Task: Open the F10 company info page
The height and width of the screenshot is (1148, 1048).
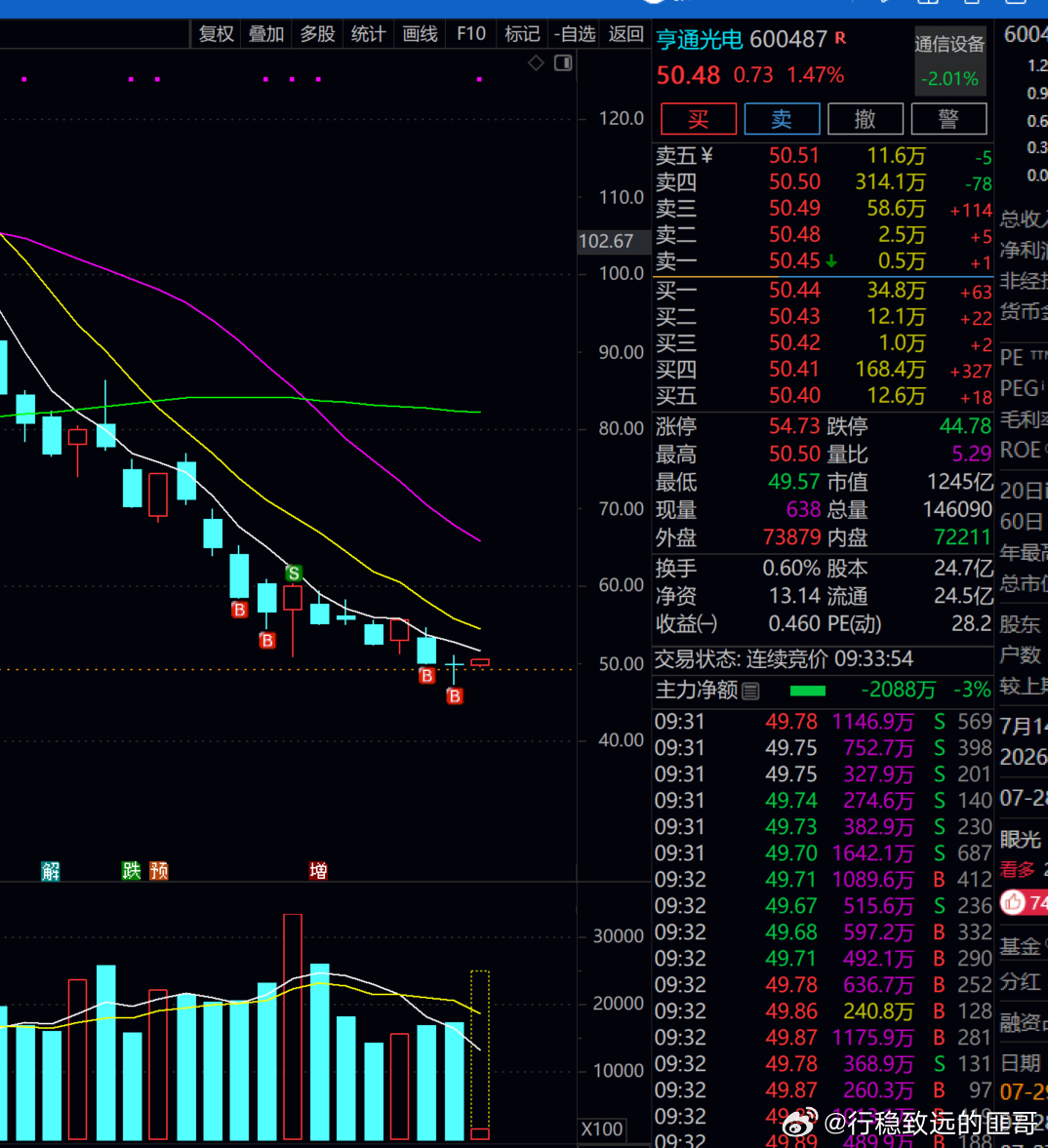Action: pos(471,34)
